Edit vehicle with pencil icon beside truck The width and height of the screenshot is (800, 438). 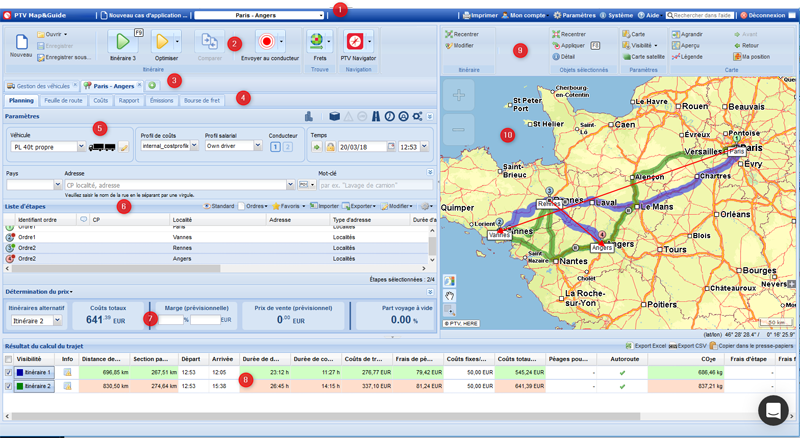tap(123, 147)
